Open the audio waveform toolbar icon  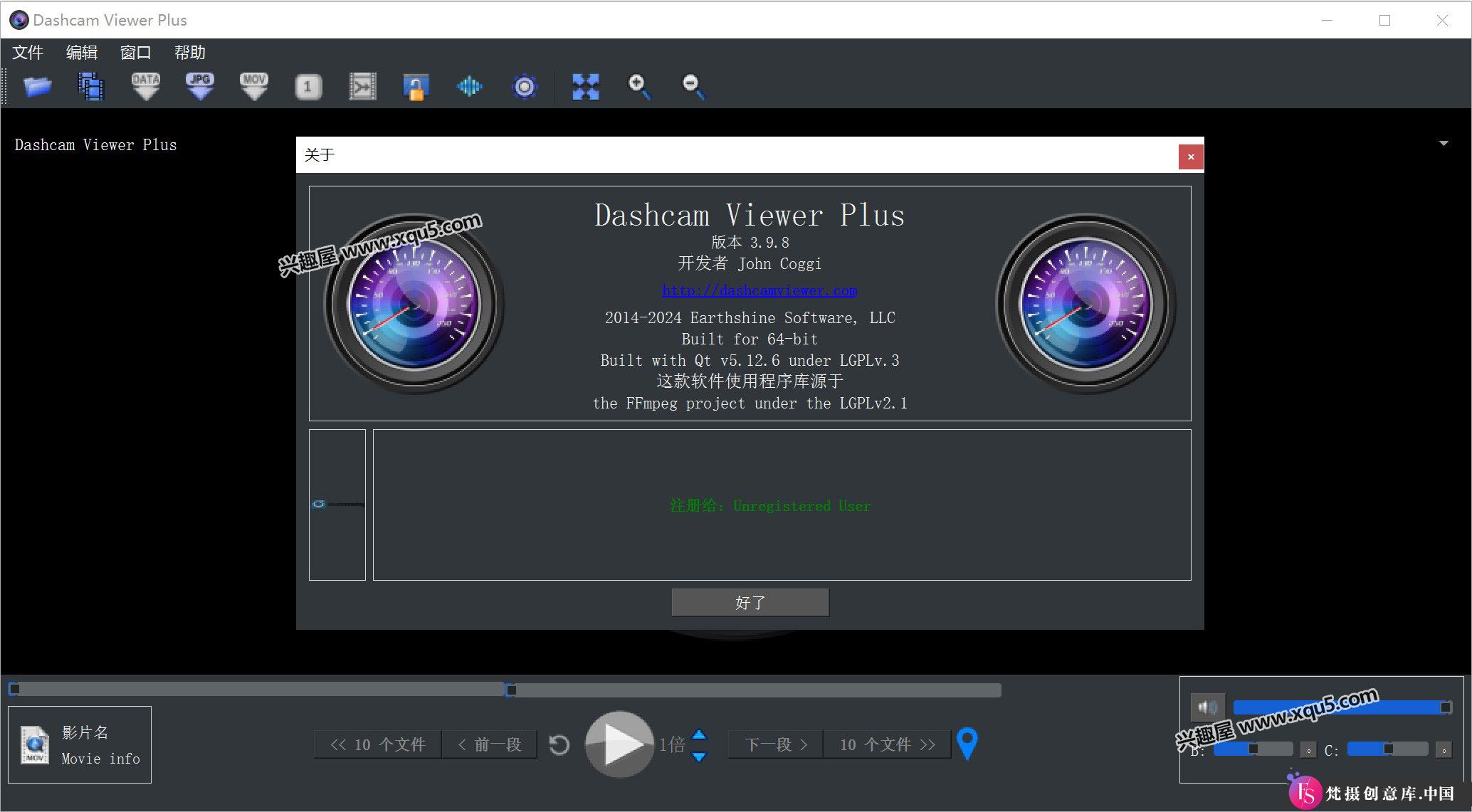470,87
